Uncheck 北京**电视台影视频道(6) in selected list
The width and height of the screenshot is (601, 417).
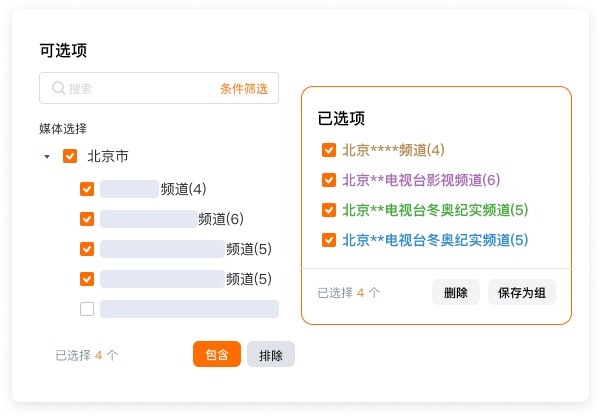328,180
